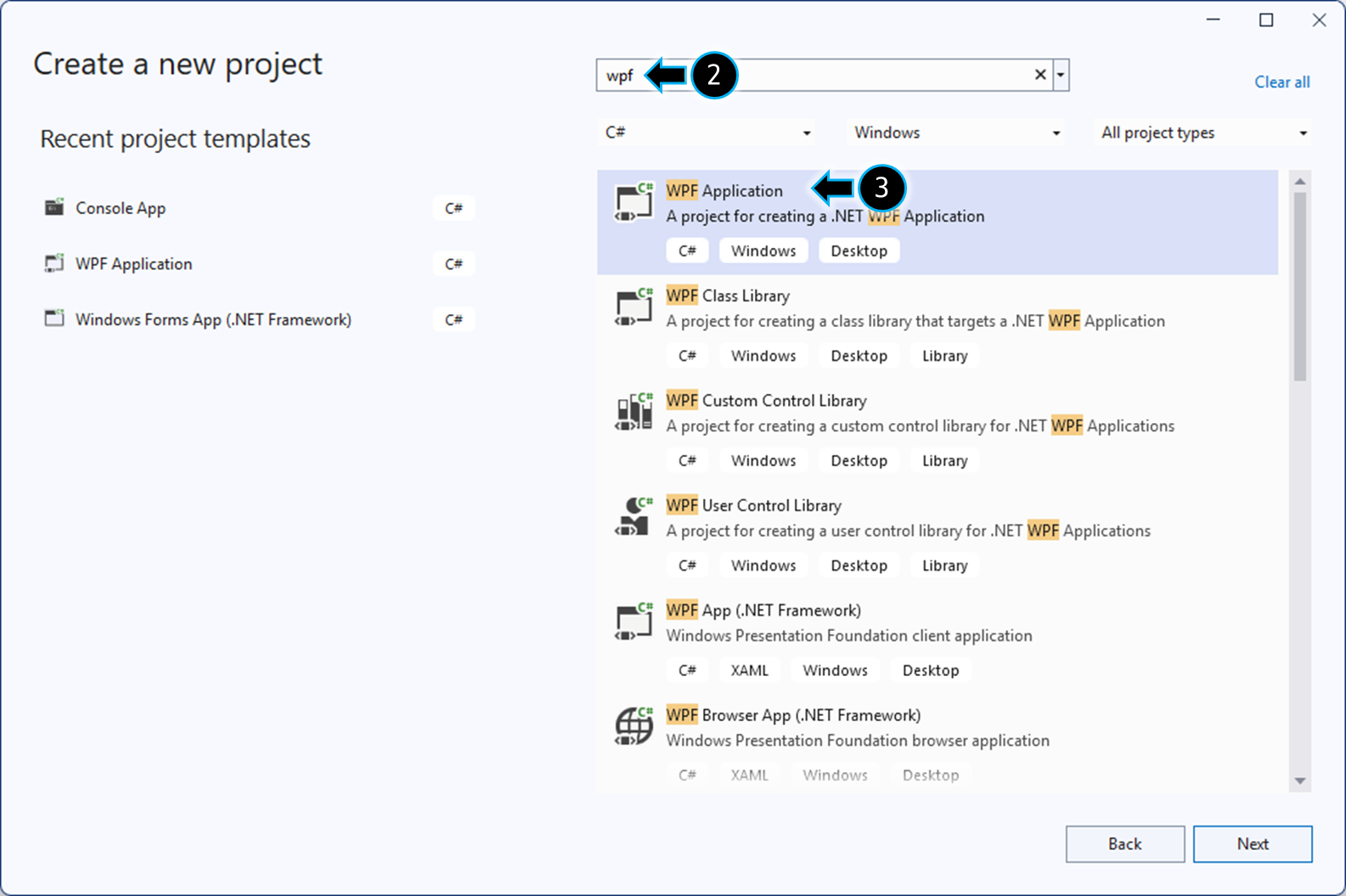Click the WPF Application template icon
The image size is (1346, 896).
[634, 202]
